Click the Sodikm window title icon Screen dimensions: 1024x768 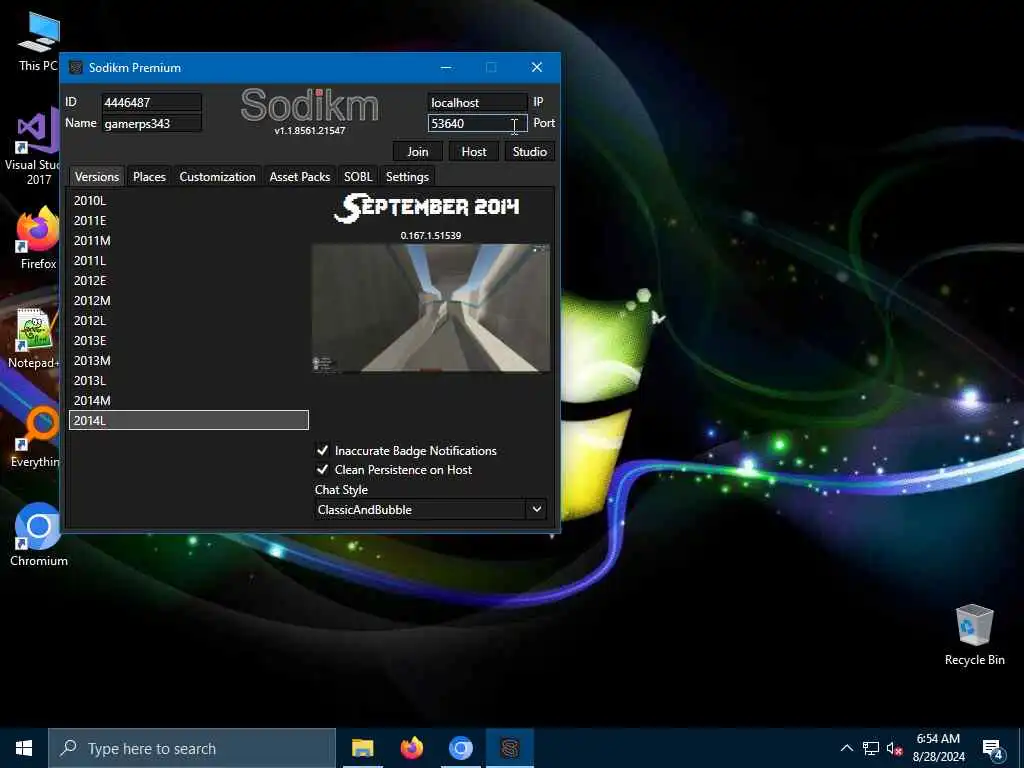(x=76, y=67)
